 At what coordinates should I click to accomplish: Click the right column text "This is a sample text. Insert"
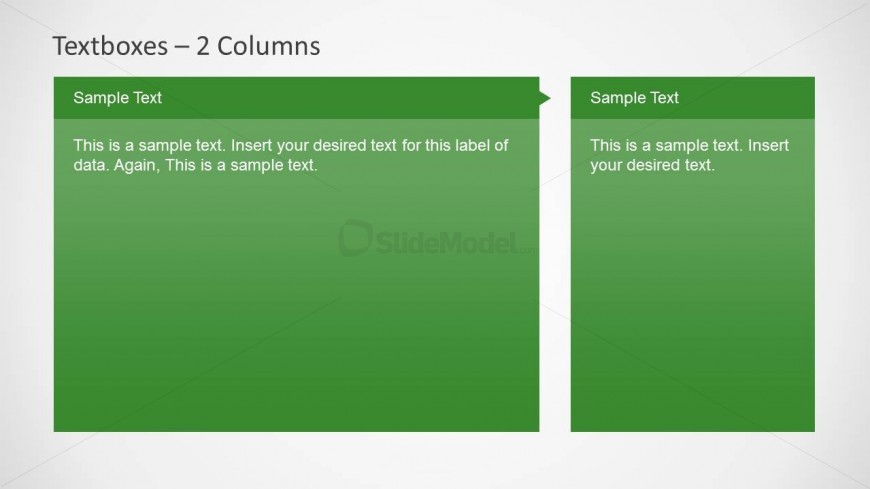[x=689, y=146]
